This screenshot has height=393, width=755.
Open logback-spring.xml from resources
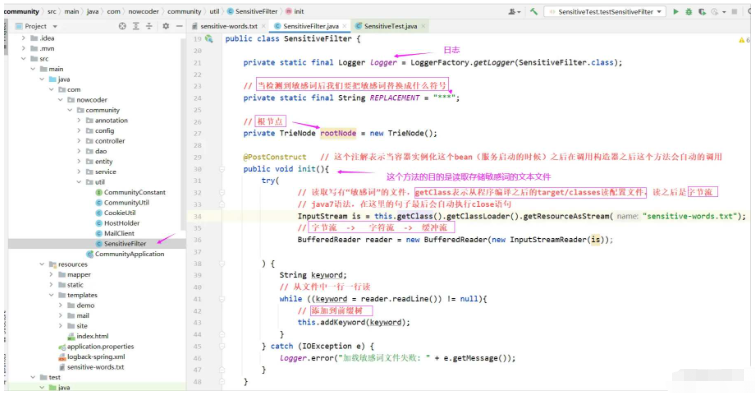pyautogui.click(x=96, y=357)
